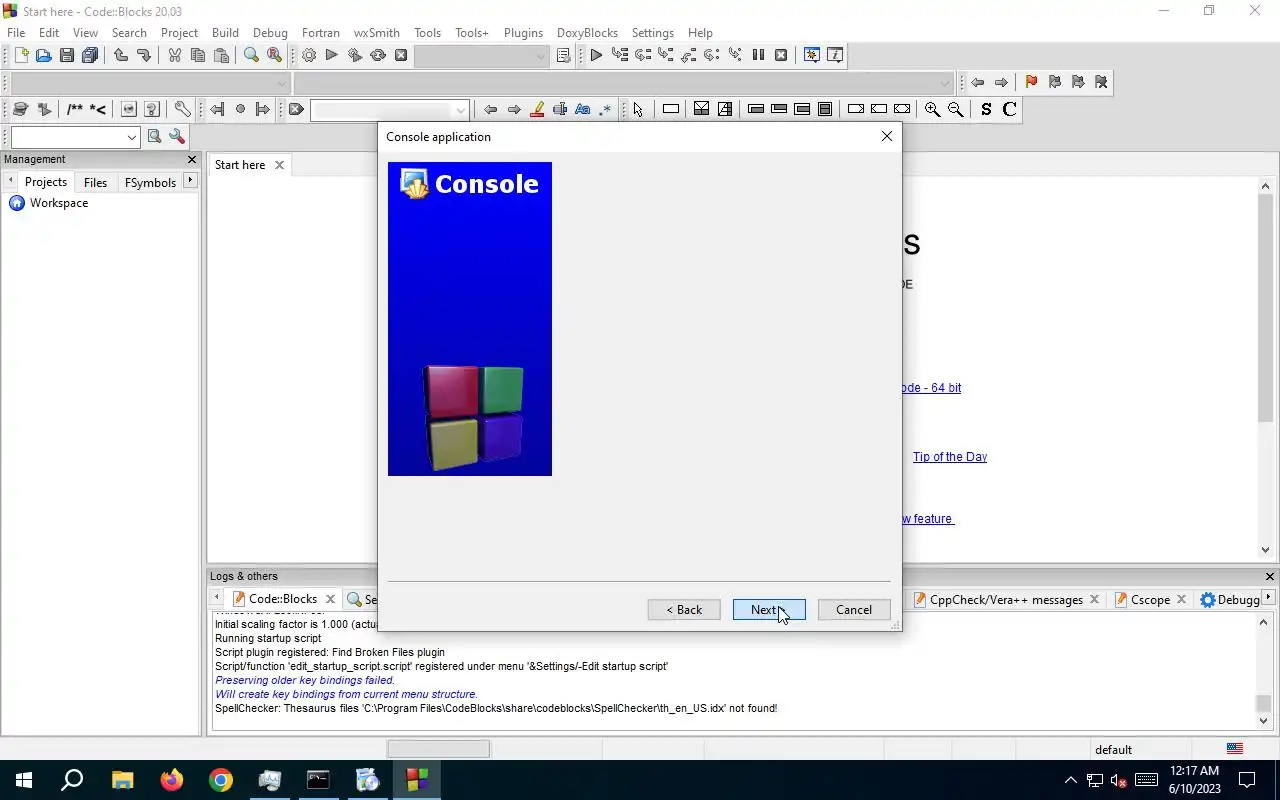Click the Start page vertical scrollbar
The image size is (1280, 800).
pyautogui.click(x=1265, y=367)
